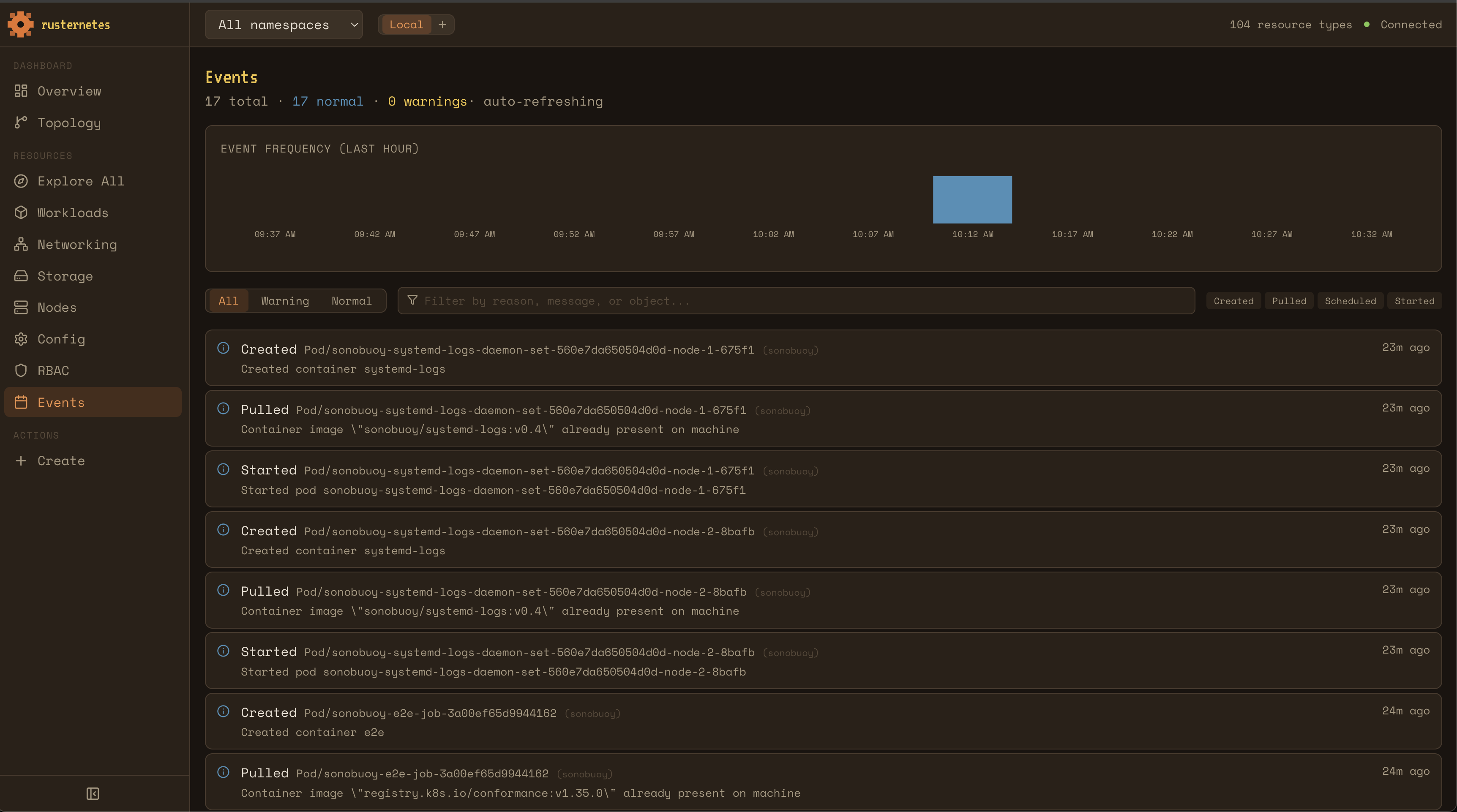Select the All severity filter
This screenshot has height=812, width=1457.
[x=229, y=301]
